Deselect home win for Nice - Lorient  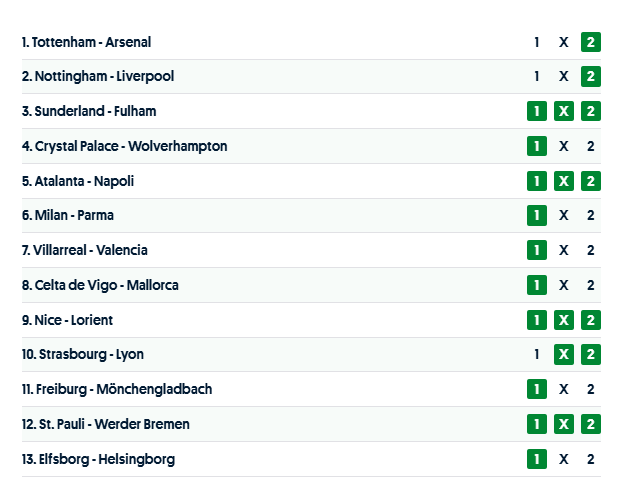pyautogui.click(x=537, y=320)
